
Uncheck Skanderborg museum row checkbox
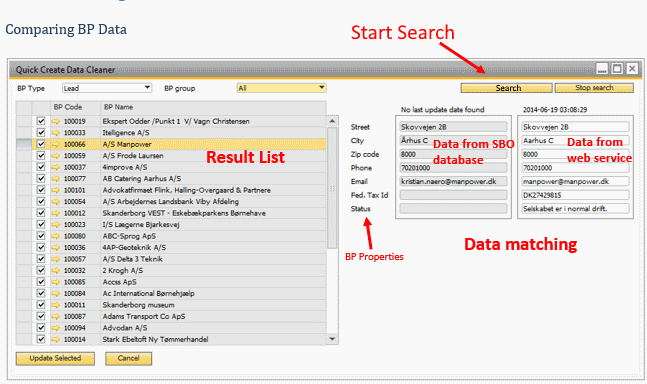(x=41, y=305)
